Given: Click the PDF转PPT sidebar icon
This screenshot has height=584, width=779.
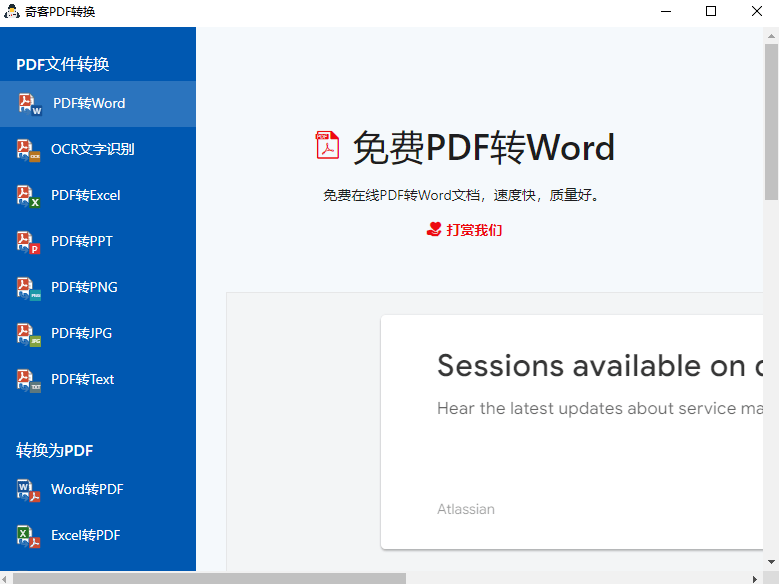Looking at the screenshot, I should 28,242.
